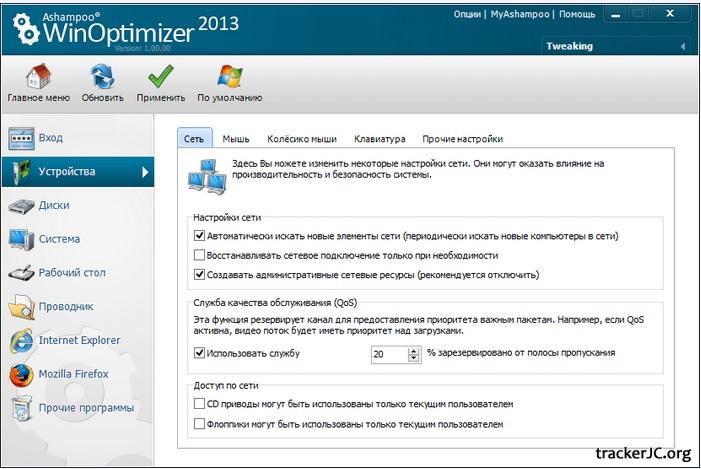Screen dimensions: 701x469
Task: Check floppies only for current user
Action: point(199,423)
